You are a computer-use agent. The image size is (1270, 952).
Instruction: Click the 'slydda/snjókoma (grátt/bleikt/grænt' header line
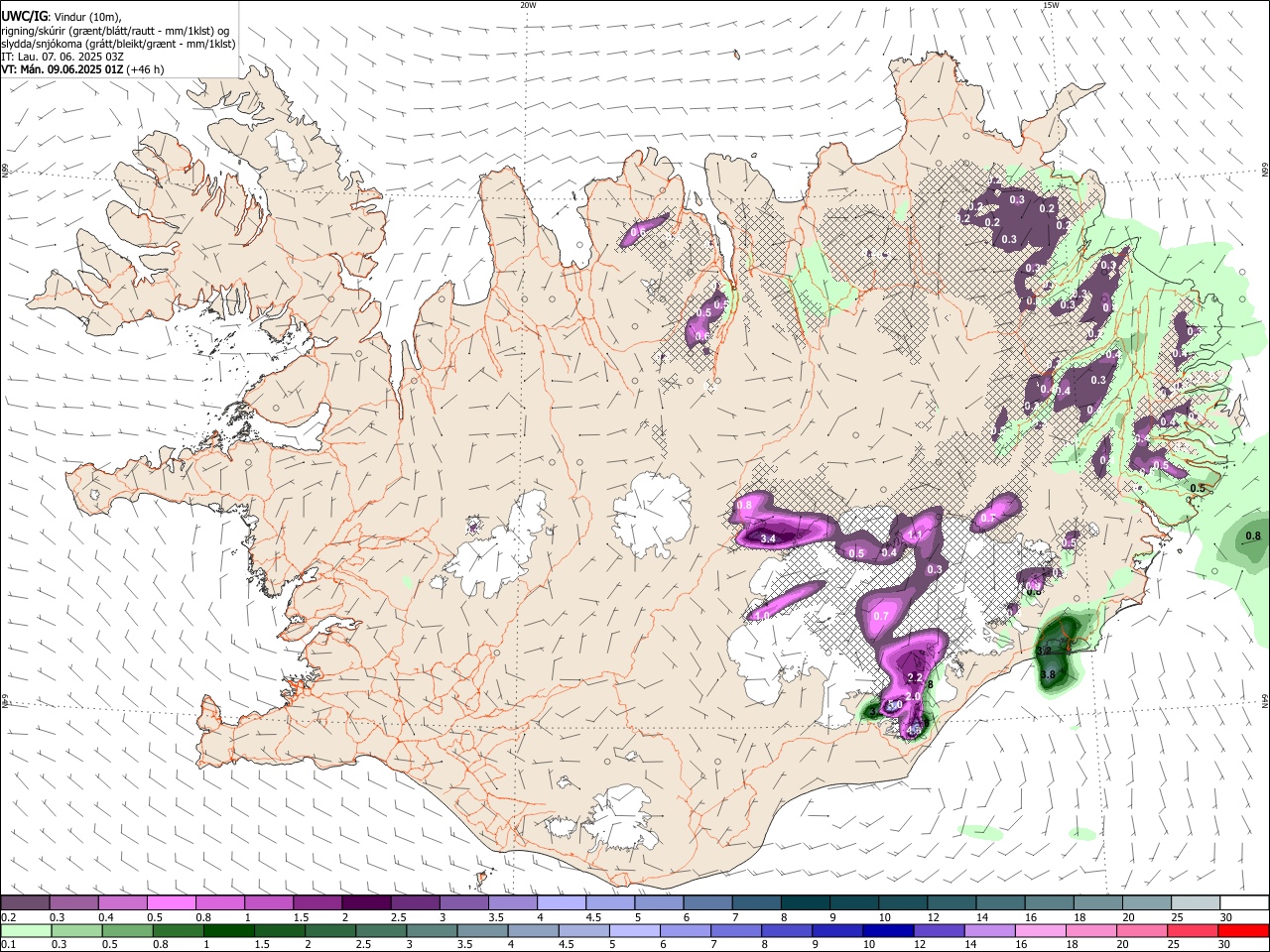coord(118,44)
